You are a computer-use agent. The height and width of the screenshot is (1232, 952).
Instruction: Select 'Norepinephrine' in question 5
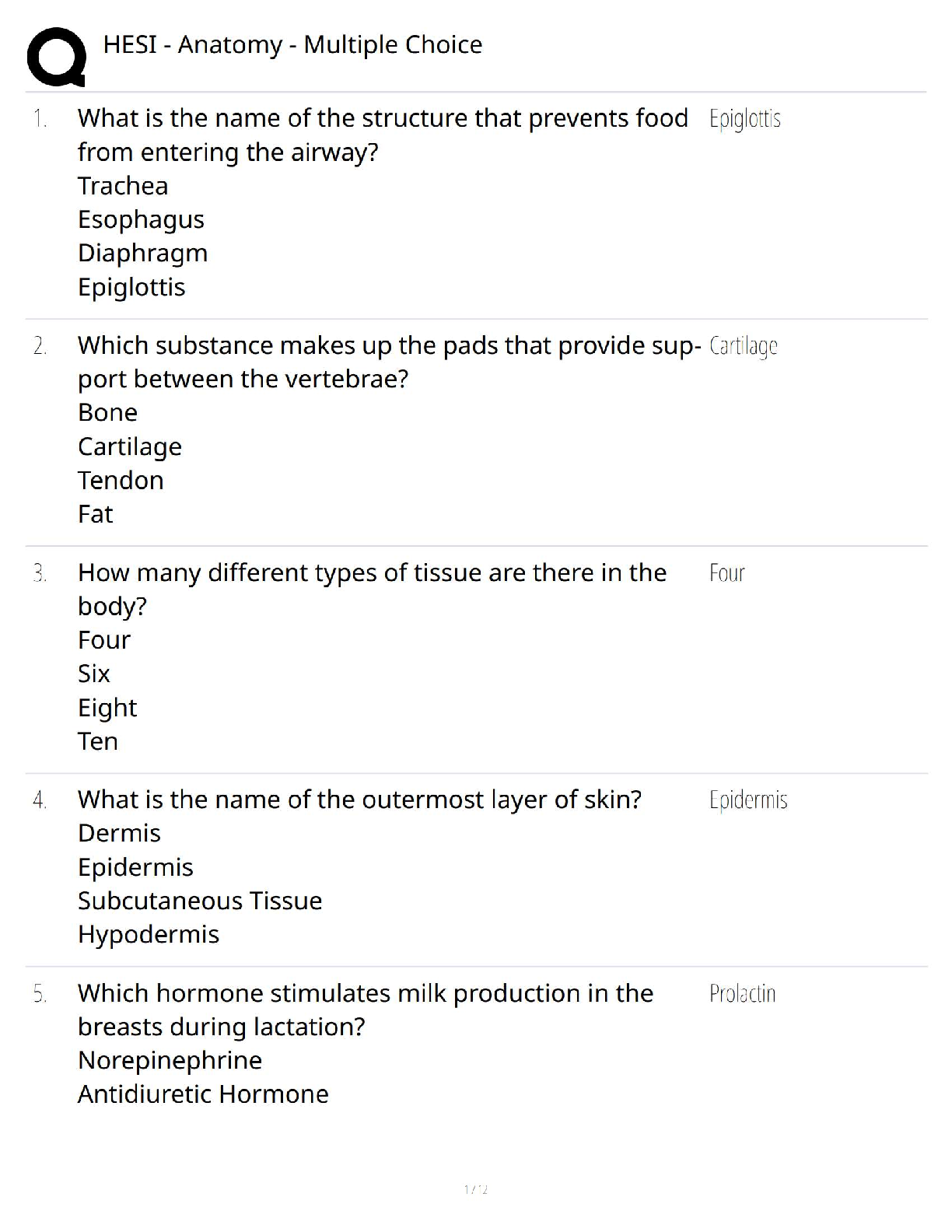point(170,1060)
